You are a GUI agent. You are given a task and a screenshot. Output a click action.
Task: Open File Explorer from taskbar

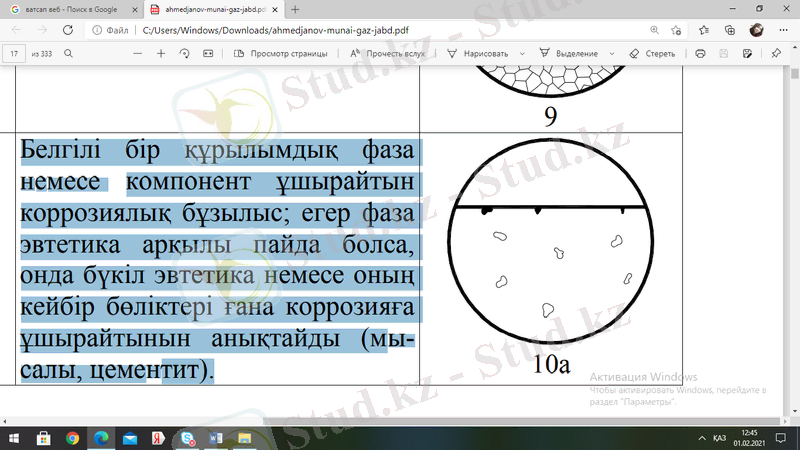click(x=244, y=438)
